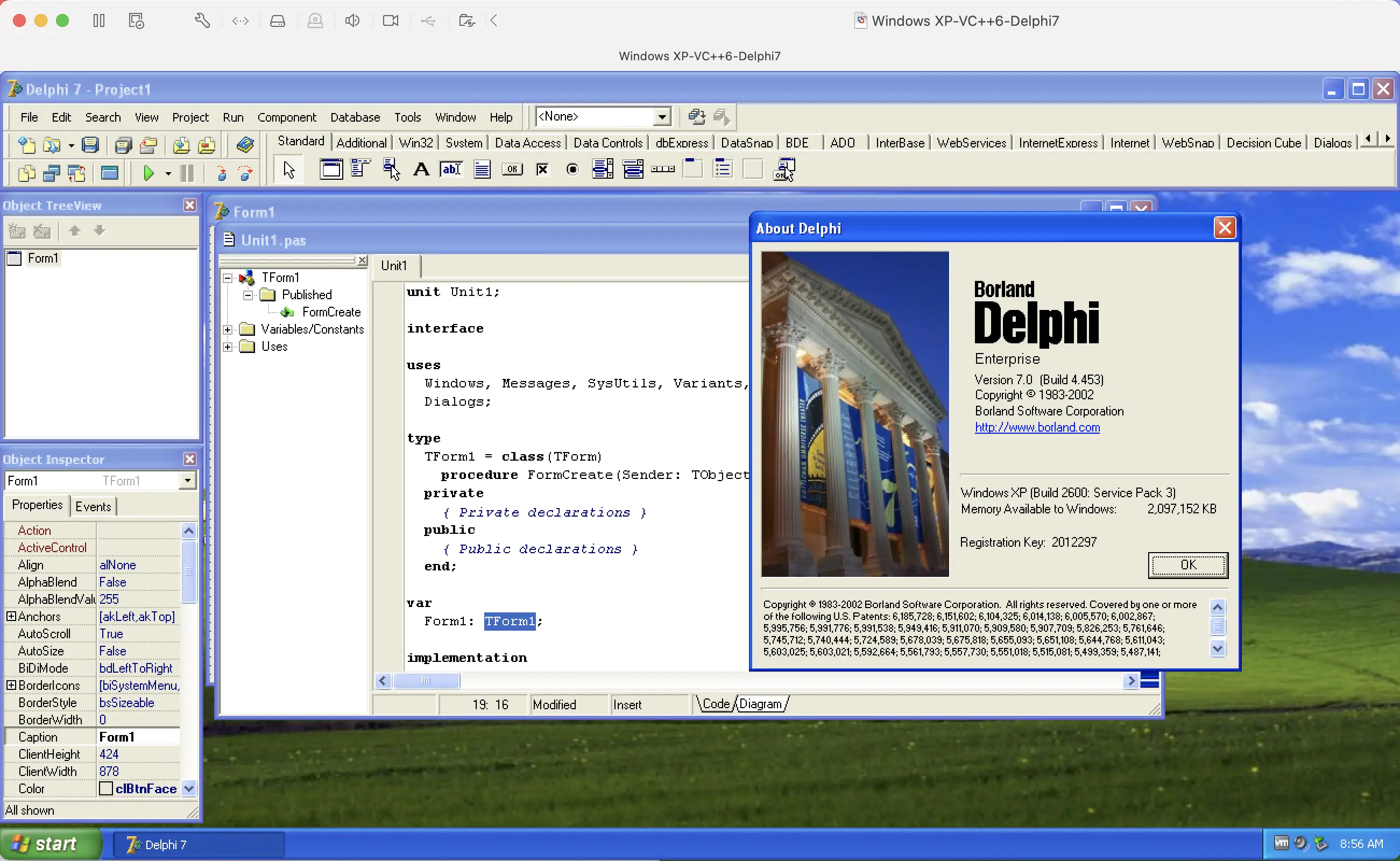Select the Edit component (ab| icon)
This screenshot has height=861, width=1400.
point(451,169)
